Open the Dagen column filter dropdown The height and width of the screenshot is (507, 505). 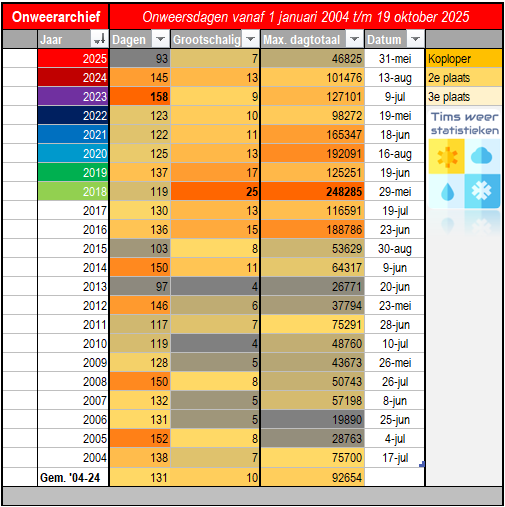coord(161,40)
